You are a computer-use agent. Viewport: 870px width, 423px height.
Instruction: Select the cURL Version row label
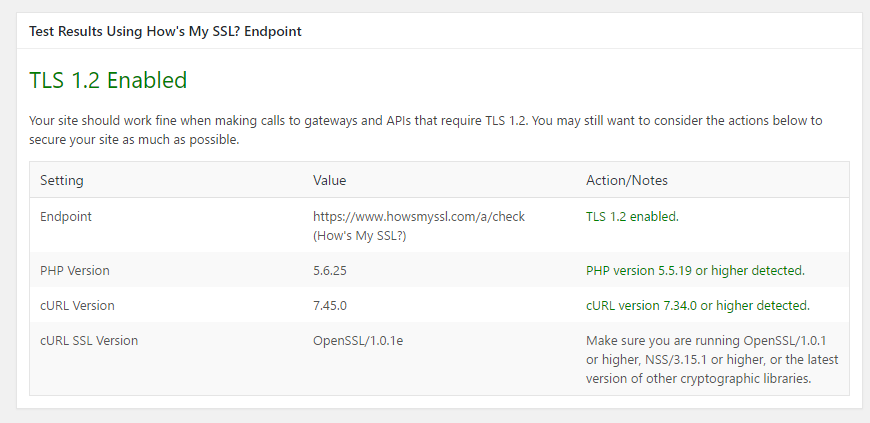(77, 306)
